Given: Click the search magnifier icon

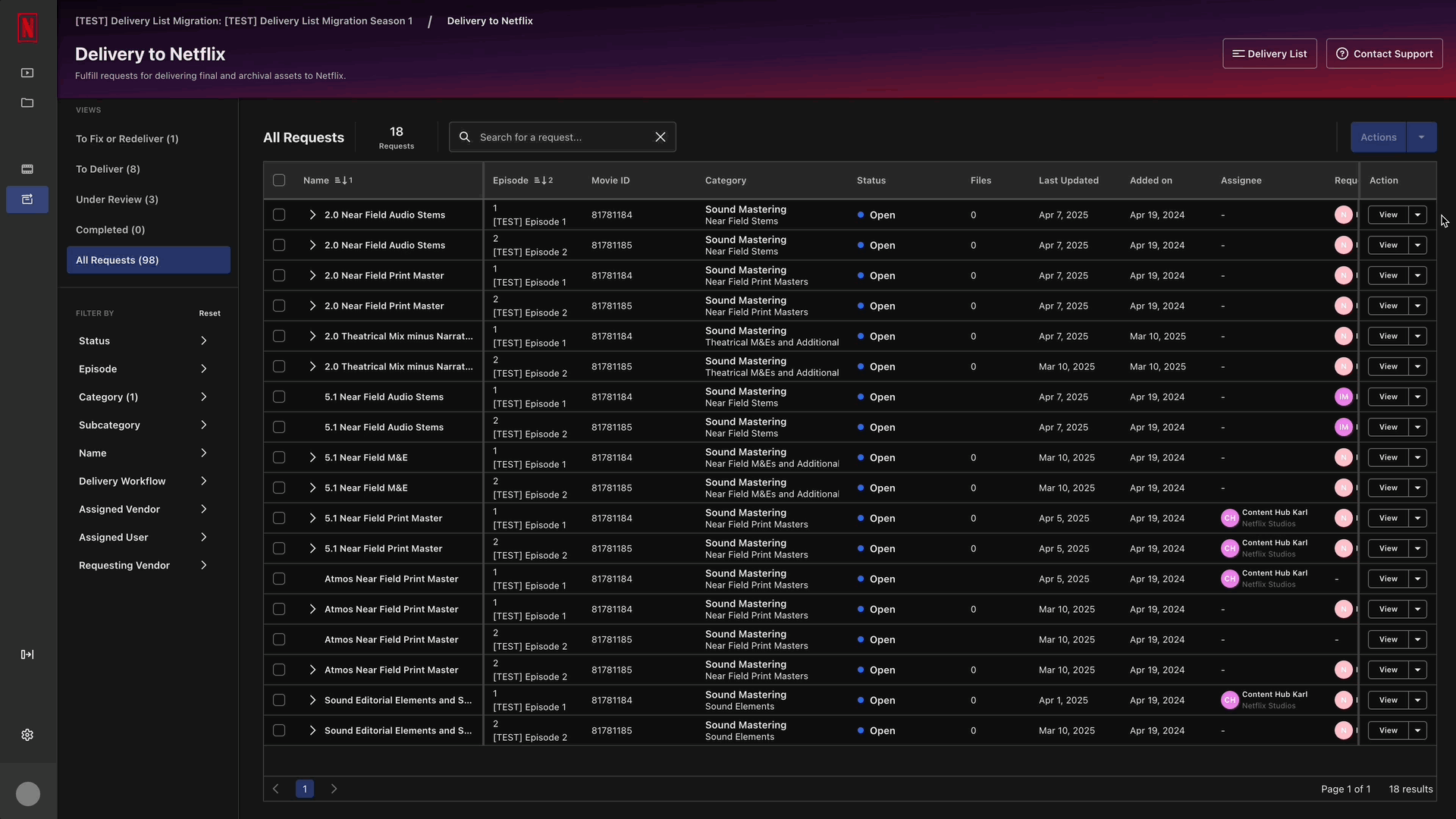Looking at the screenshot, I should [465, 137].
